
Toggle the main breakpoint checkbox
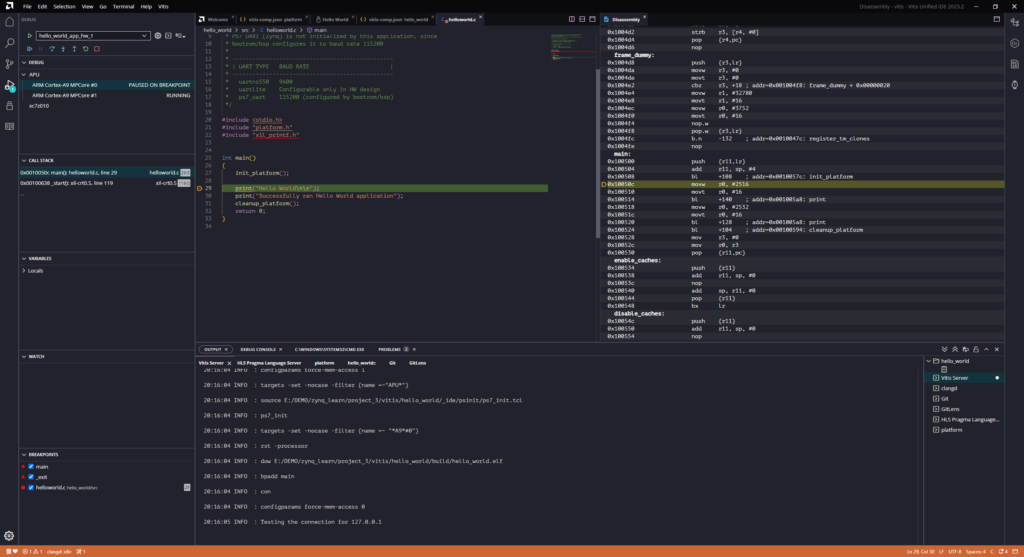click(x=31, y=467)
